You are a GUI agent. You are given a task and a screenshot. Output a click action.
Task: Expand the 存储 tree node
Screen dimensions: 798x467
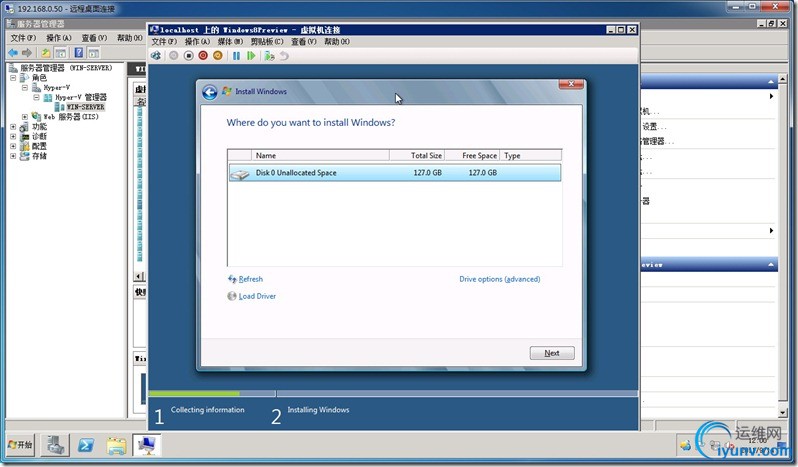(x=13, y=156)
